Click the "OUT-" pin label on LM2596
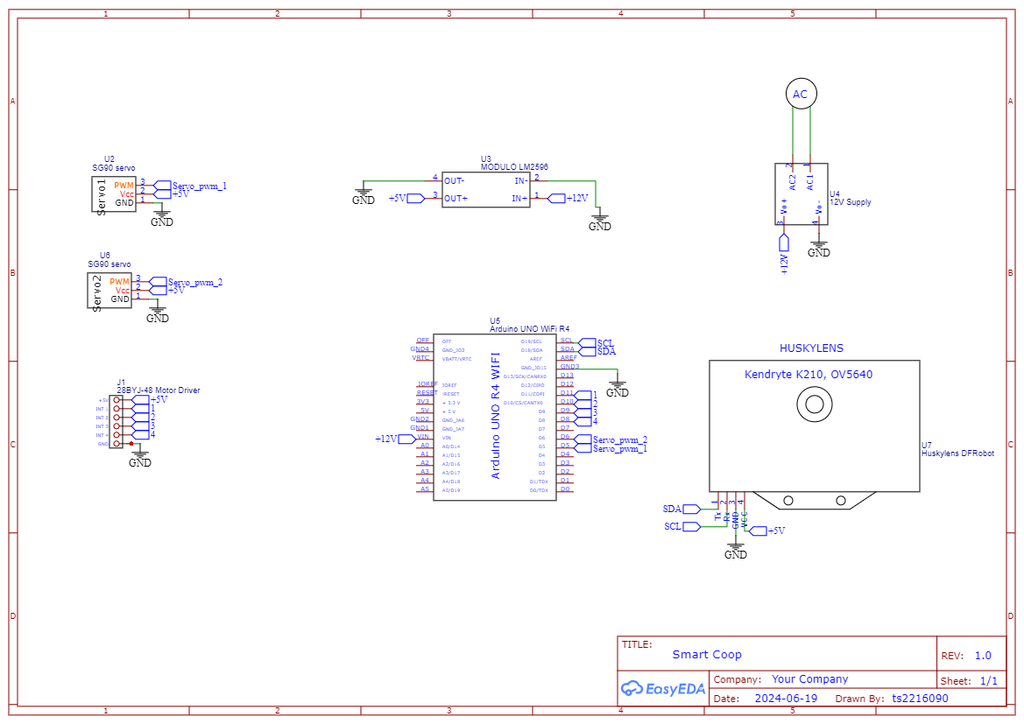Image resolution: width=1024 pixels, height=724 pixels. pyautogui.click(x=455, y=181)
